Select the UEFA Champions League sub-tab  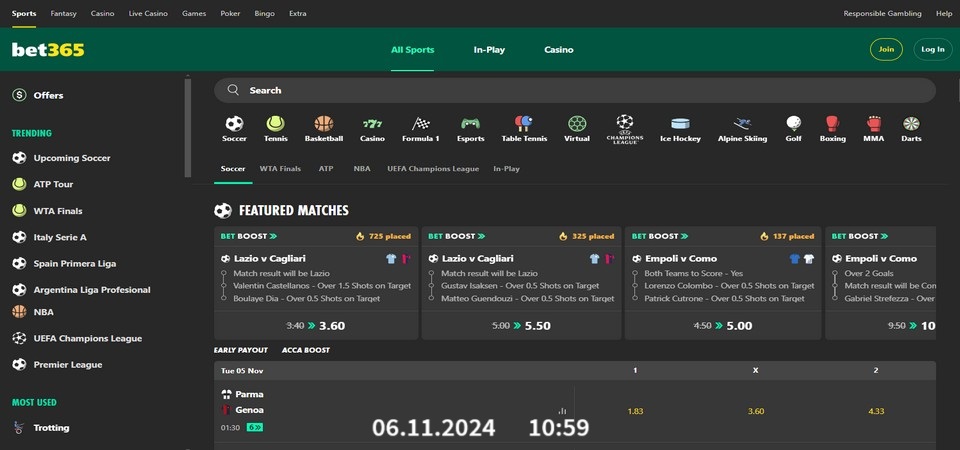433,168
